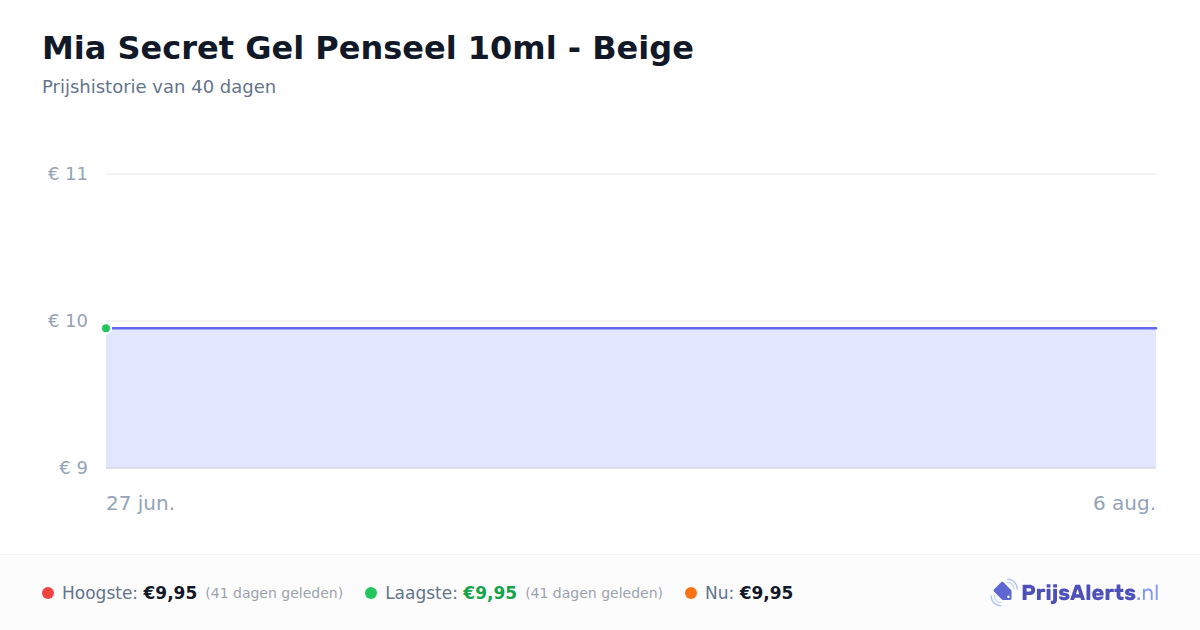Viewport: 1200px width, 630px height.
Task: Click the Laagste price €9,95 in green
Action: [490, 593]
